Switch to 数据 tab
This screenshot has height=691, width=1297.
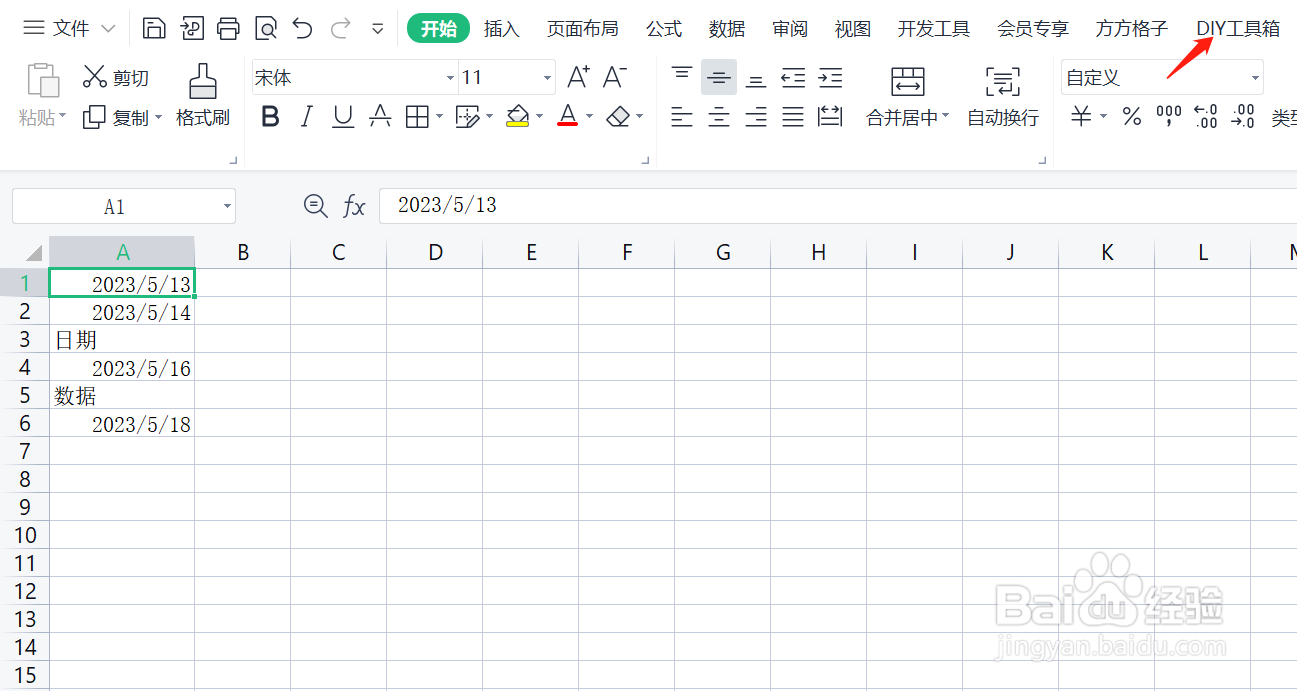point(727,29)
